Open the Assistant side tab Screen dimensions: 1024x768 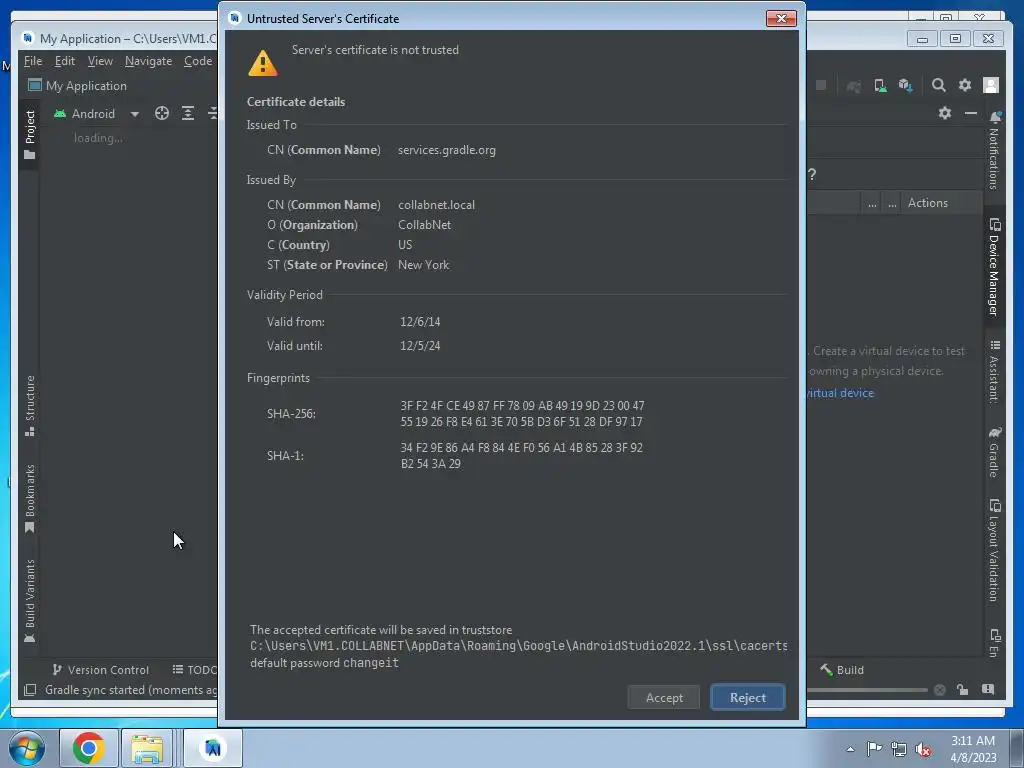(995, 372)
